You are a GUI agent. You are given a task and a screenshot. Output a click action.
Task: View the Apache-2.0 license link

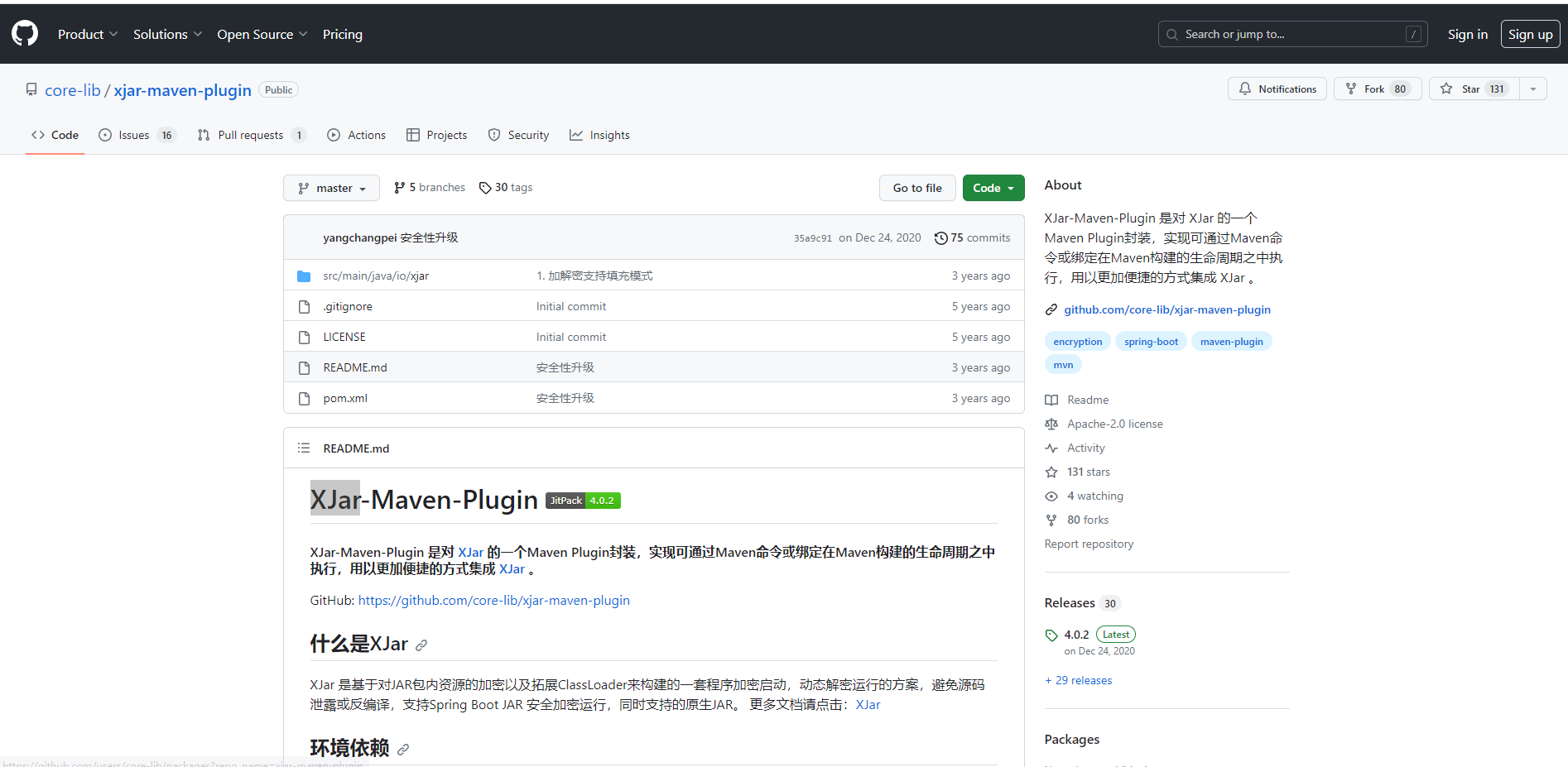pyautogui.click(x=1104, y=424)
